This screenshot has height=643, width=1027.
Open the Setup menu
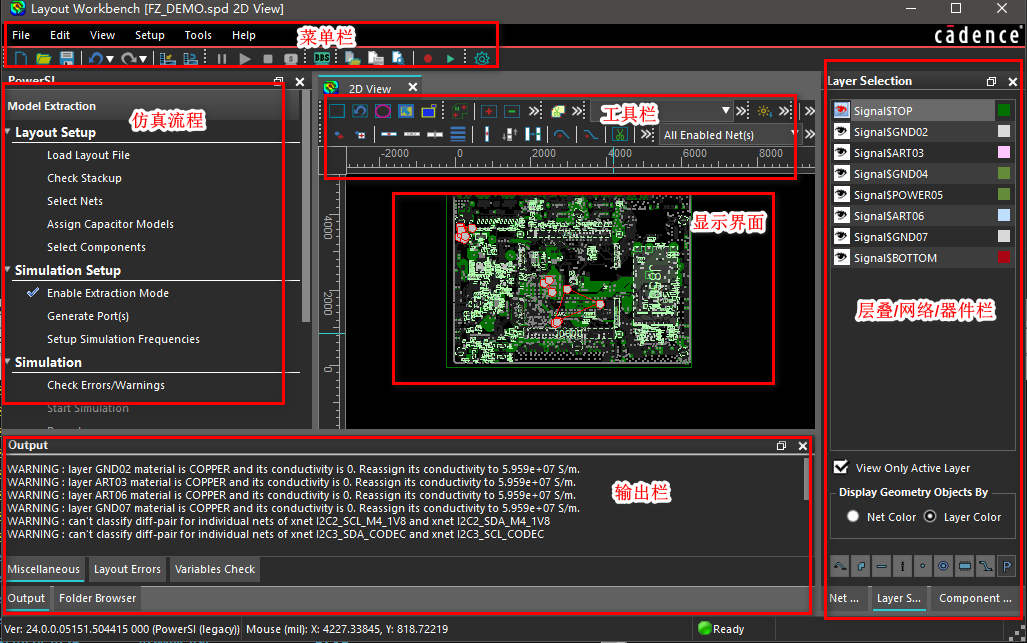point(149,35)
